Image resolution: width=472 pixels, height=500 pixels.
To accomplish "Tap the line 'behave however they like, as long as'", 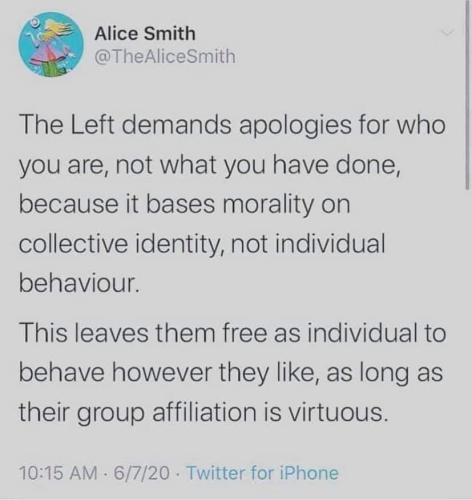I will pos(231,373).
